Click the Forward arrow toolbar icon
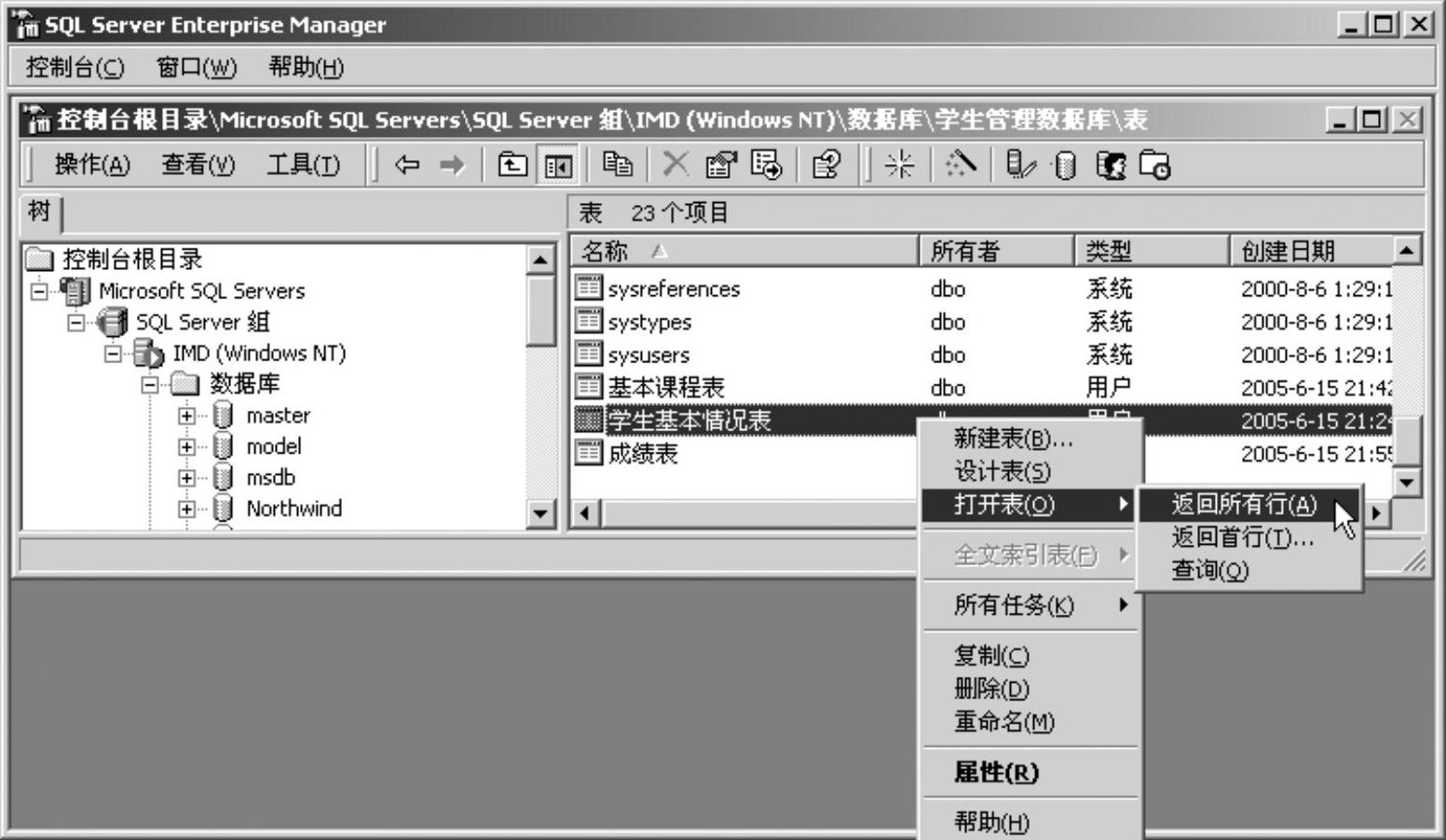Viewport: 1446px width, 840px height. (452, 166)
